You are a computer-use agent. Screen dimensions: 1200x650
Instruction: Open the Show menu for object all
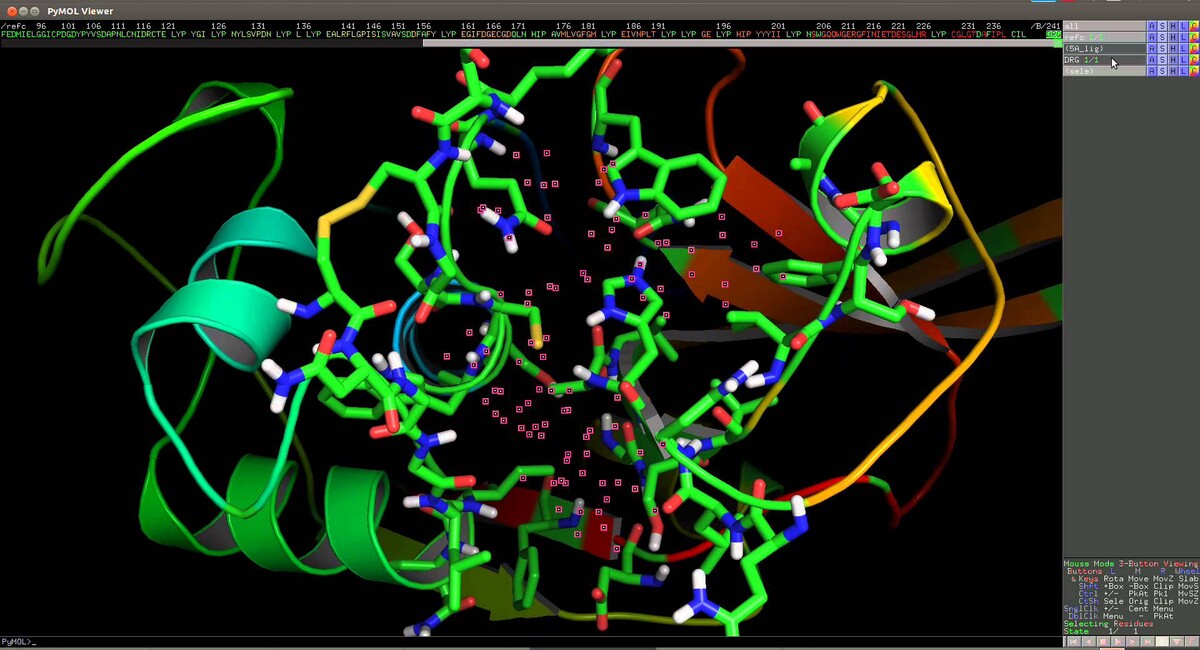coord(1162,26)
